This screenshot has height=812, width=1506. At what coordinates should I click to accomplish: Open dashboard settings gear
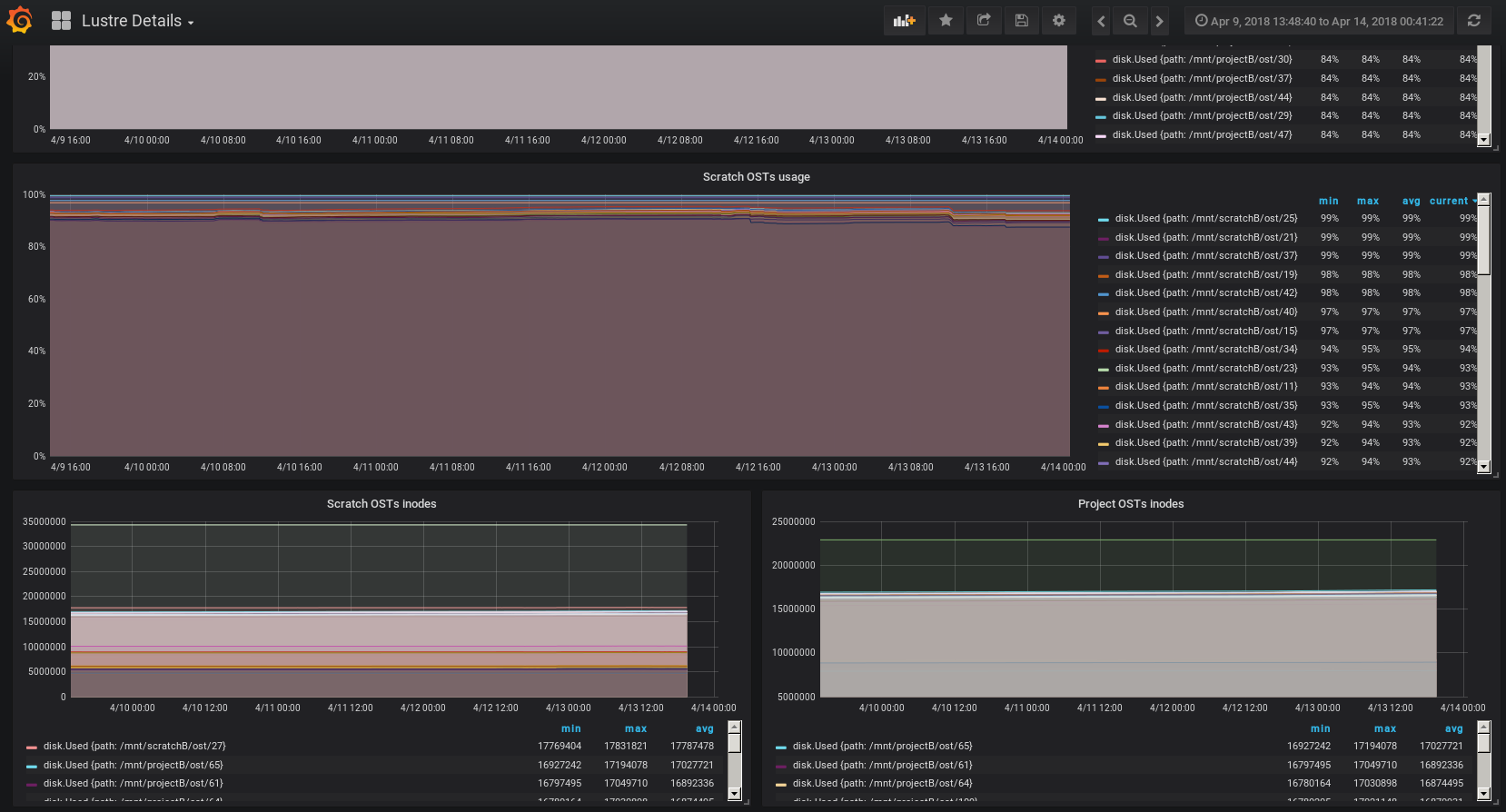tap(1058, 21)
